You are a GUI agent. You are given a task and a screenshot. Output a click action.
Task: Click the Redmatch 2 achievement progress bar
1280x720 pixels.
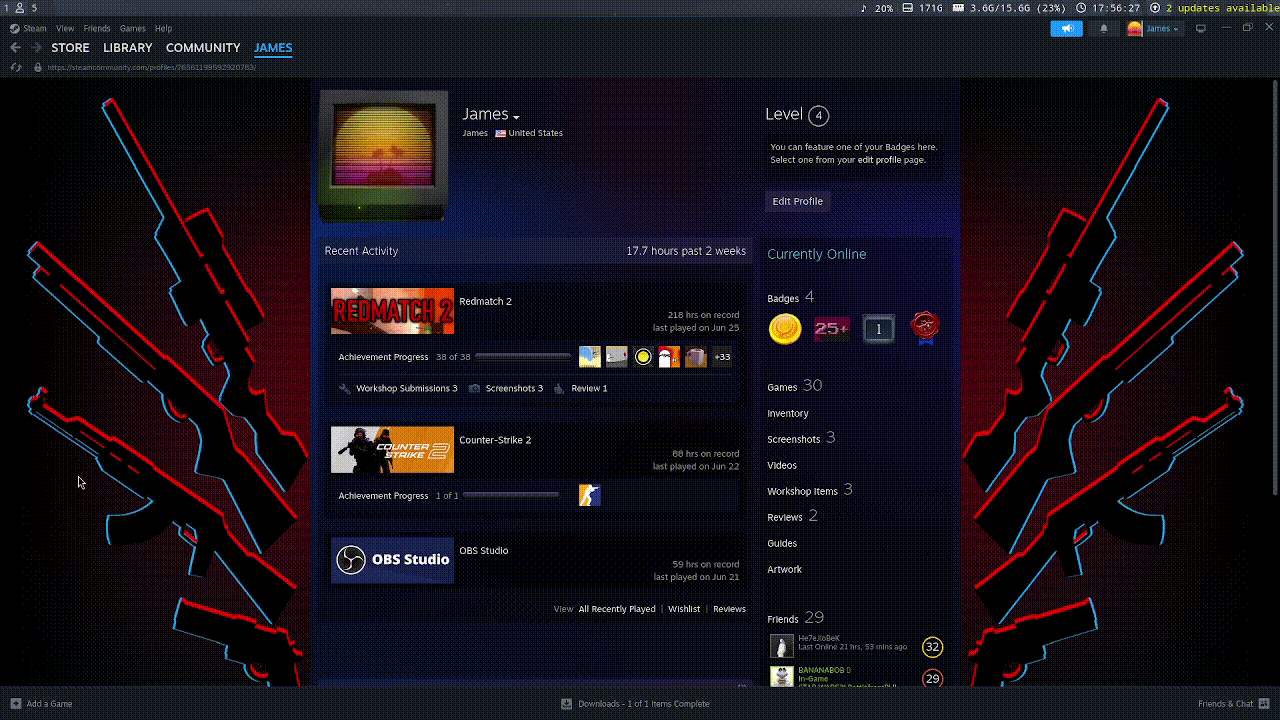[x=523, y=357]
